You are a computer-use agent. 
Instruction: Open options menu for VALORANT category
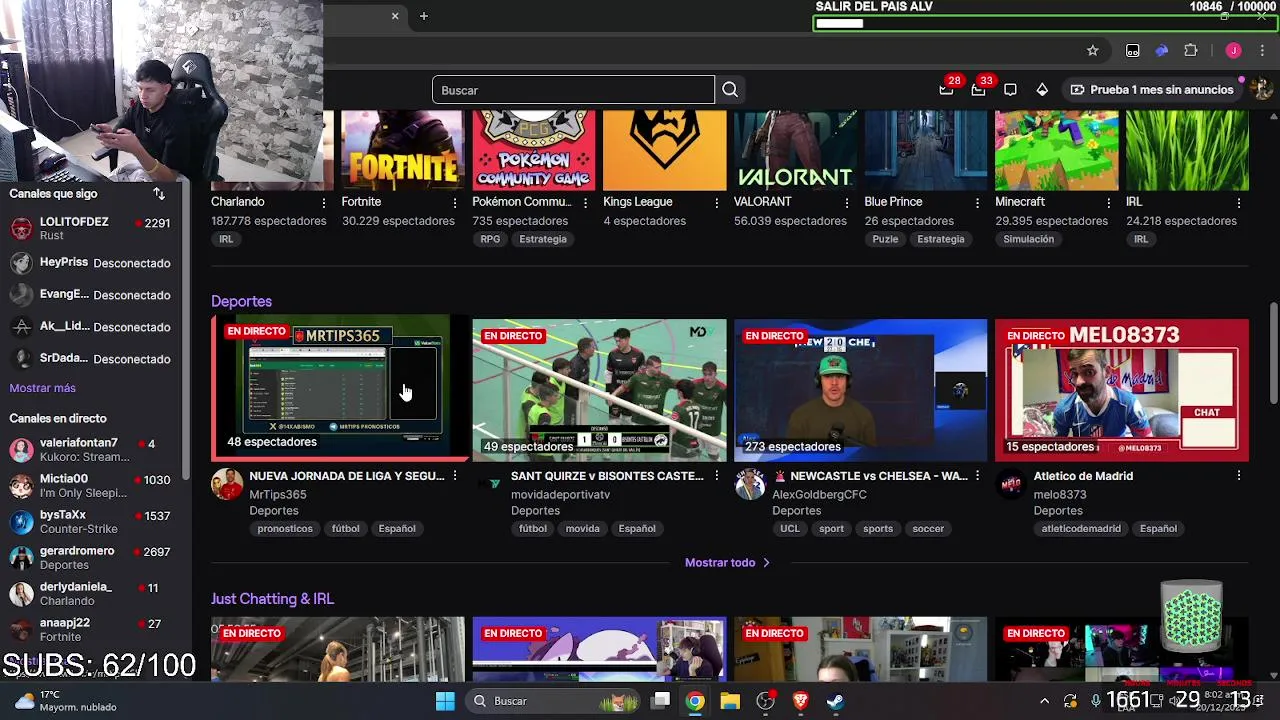(848, 202)
